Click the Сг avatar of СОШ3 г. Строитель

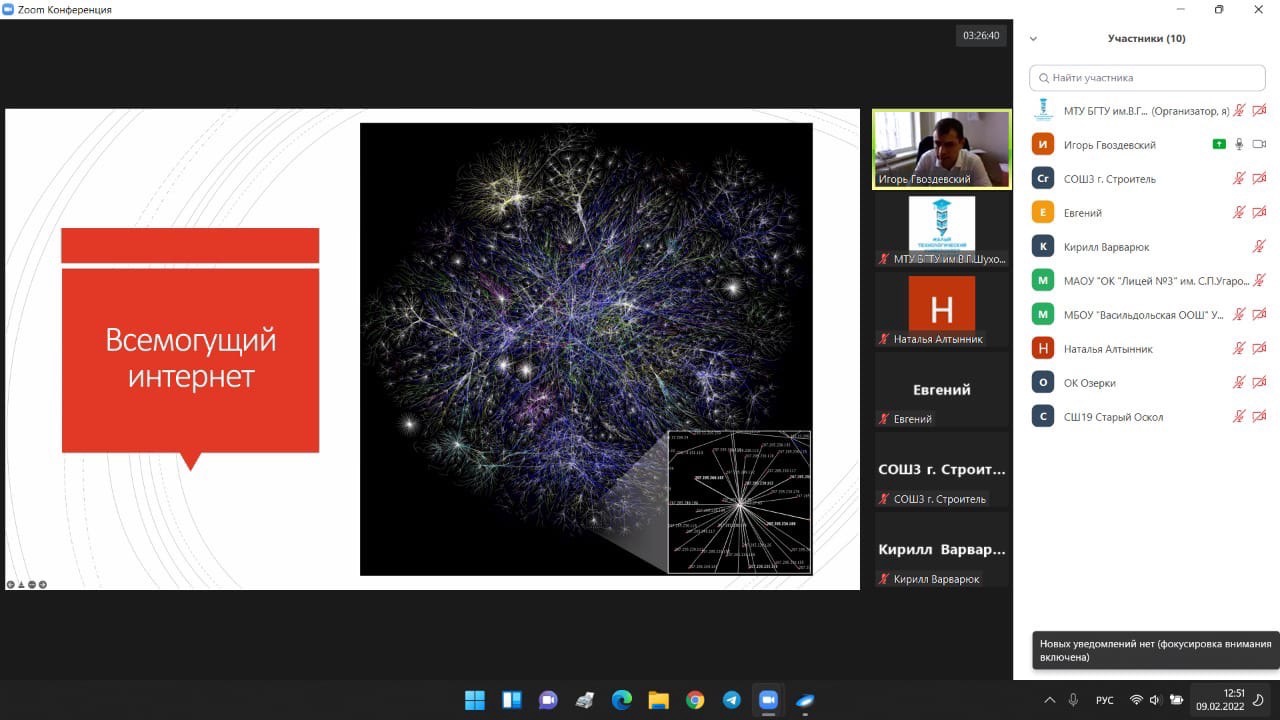tap(1043, 178)
